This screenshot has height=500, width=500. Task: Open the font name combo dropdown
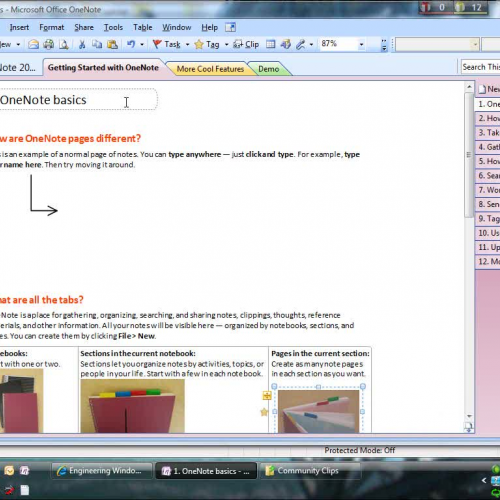[475, 44]
